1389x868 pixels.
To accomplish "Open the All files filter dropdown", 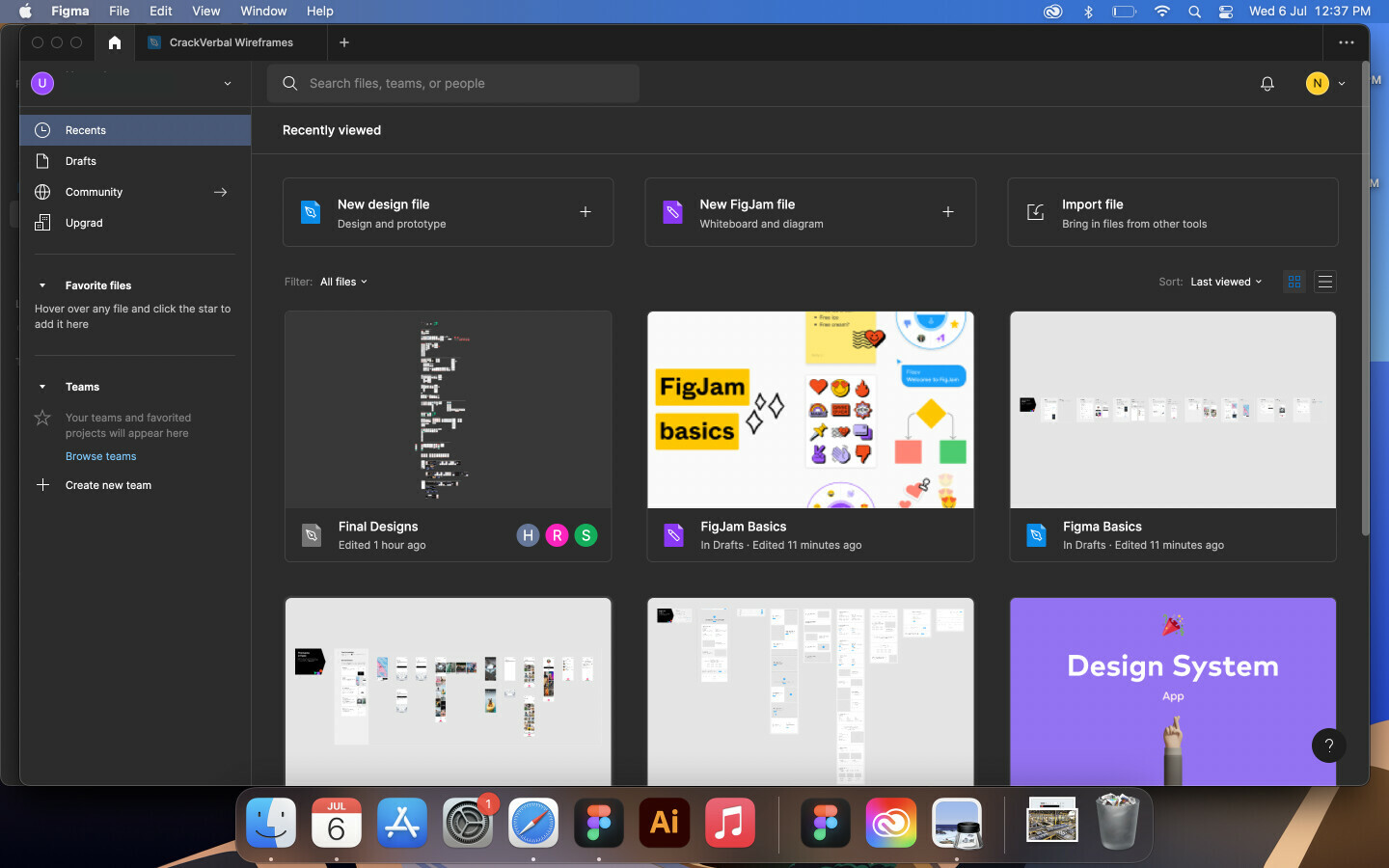I will [343, 282].
